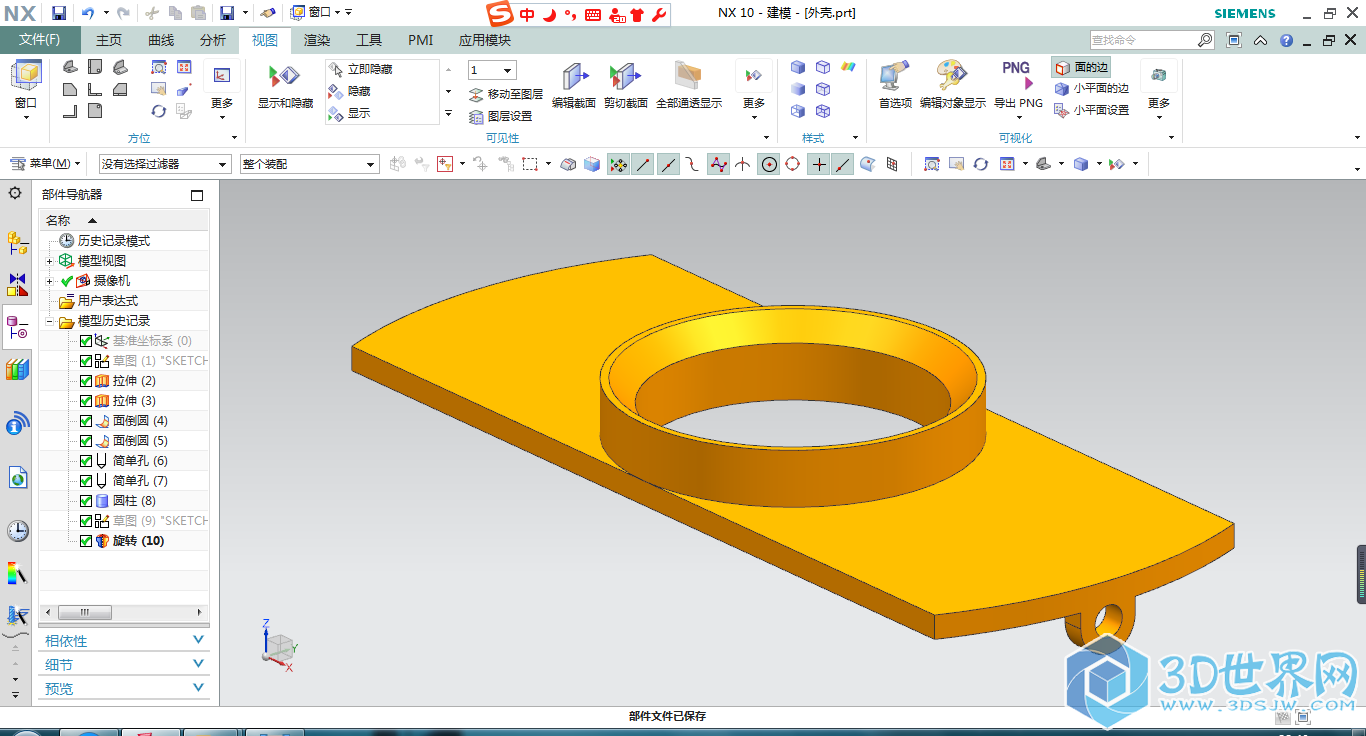Click inside the 查找命令 search field
This screenshot has height=736, width=1366.
(1142, 40)
